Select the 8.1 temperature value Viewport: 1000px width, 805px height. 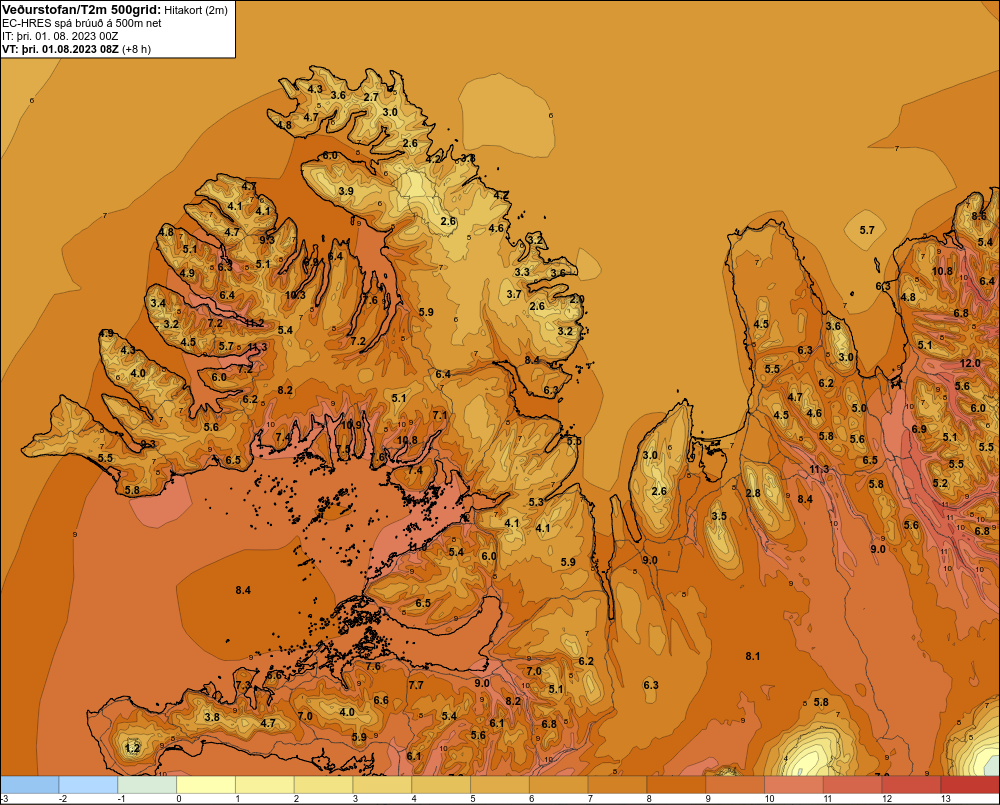tap(753, 656)
